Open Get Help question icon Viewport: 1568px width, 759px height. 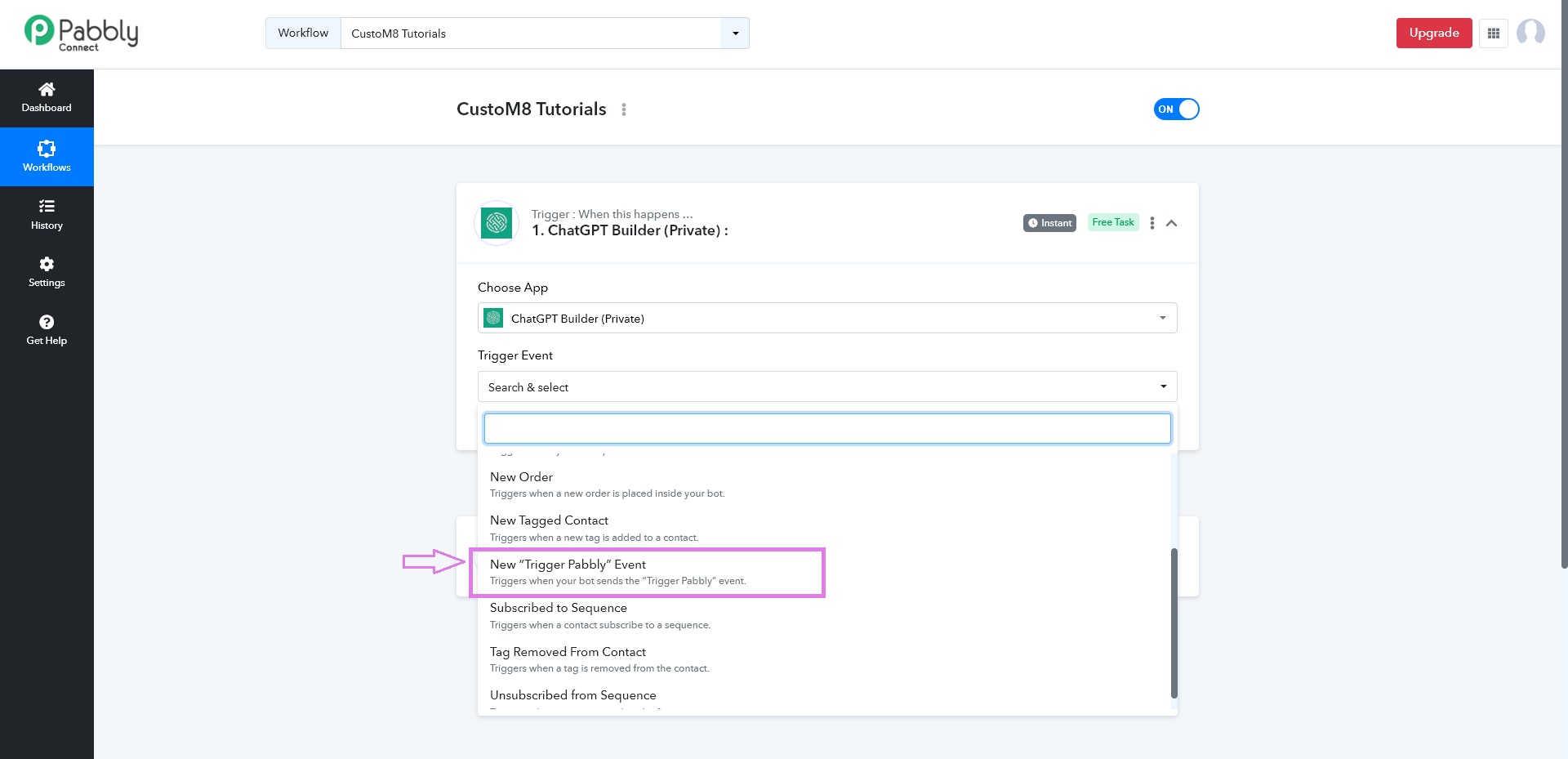(47, 322)
